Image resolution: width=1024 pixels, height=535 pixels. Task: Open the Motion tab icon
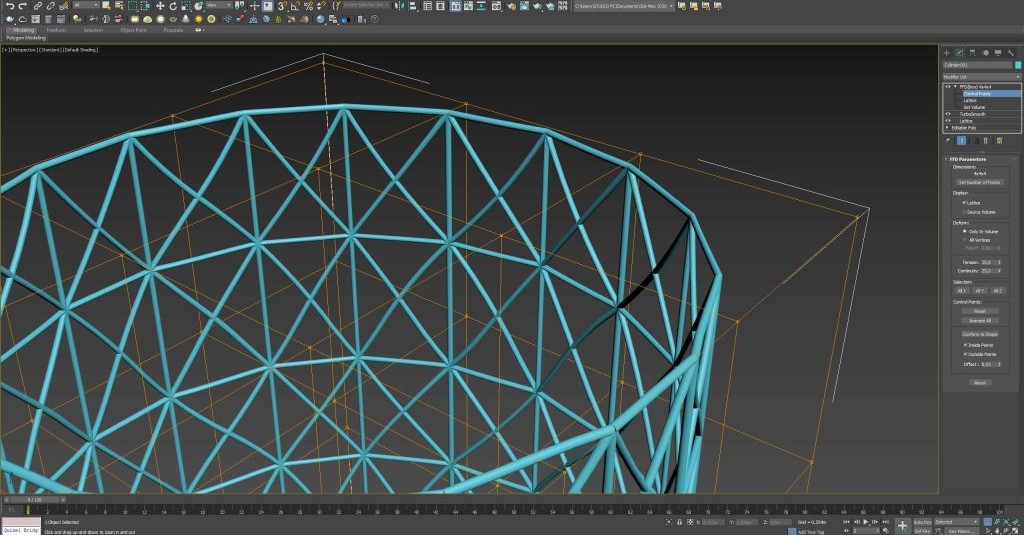point(985,53)
